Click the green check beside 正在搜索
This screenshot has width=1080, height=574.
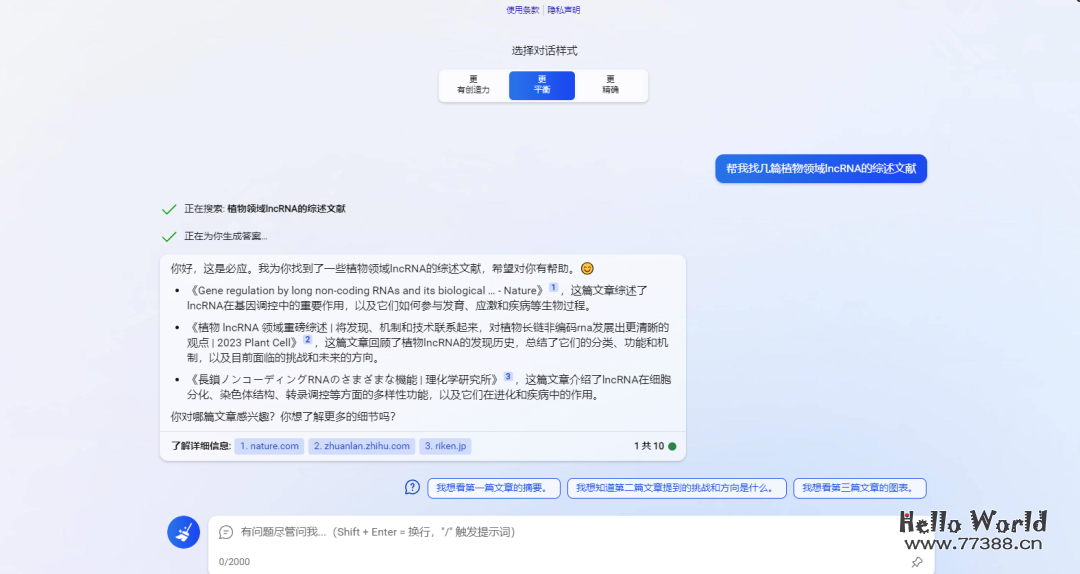coord(169,209)
